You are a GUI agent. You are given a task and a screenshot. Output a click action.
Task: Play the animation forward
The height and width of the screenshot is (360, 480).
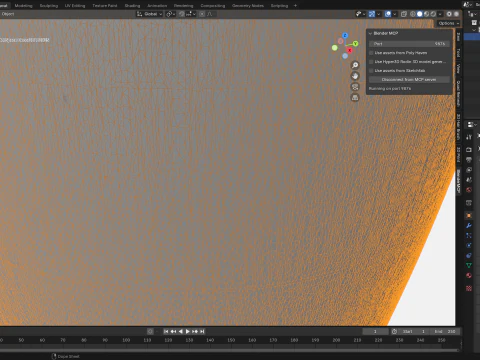tap(188, 331)
